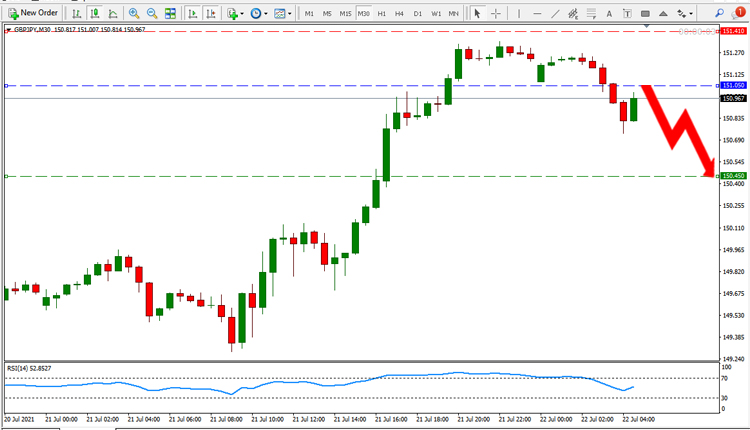Open the indicators list dropdown
750x430 pixels.
(x=235, y=13)
